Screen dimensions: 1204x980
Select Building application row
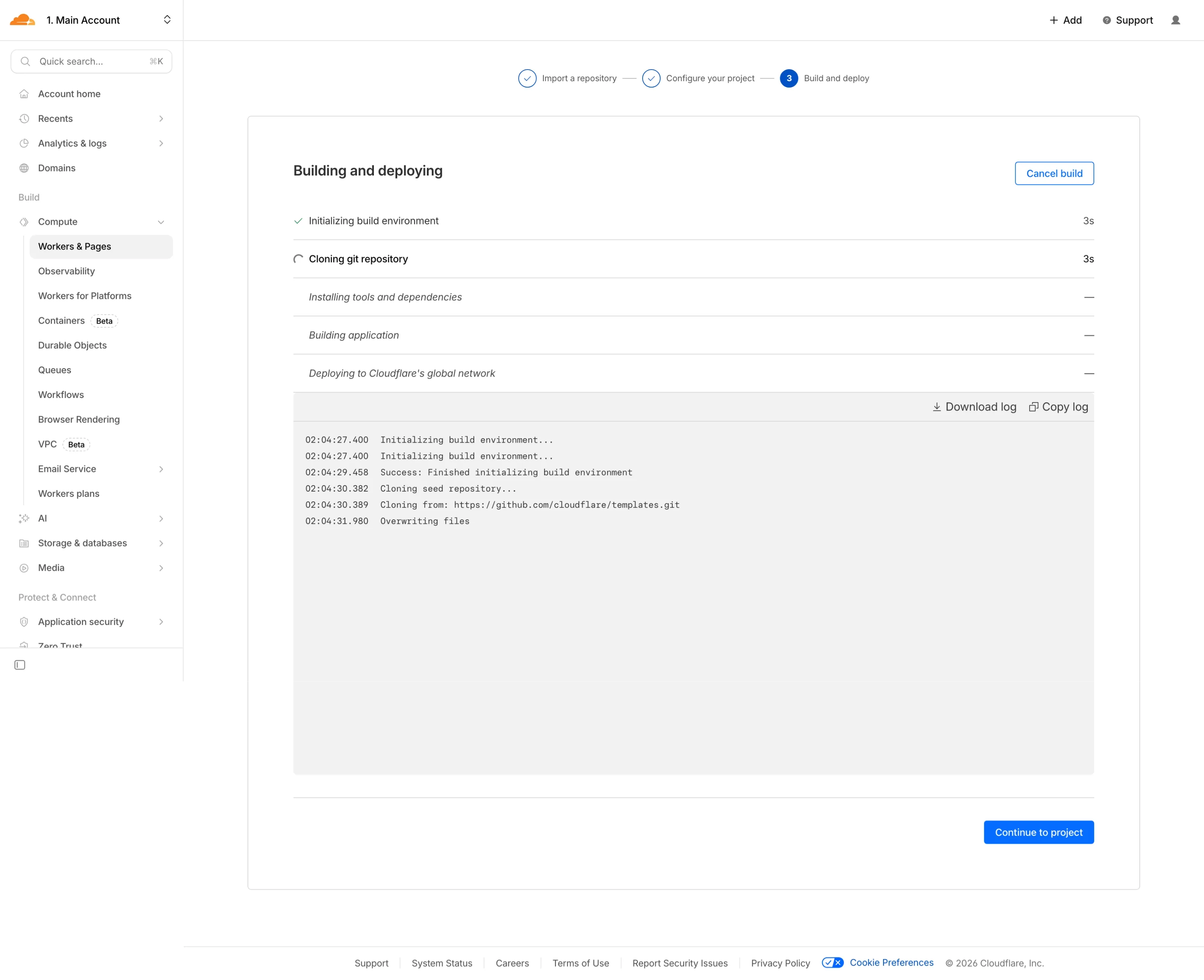pos(693,335)
